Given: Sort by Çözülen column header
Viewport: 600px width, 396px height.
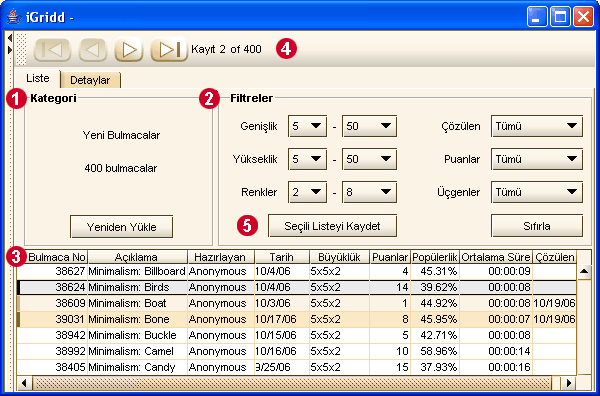Looking at the screenshot, I should [x=554, y=257].
